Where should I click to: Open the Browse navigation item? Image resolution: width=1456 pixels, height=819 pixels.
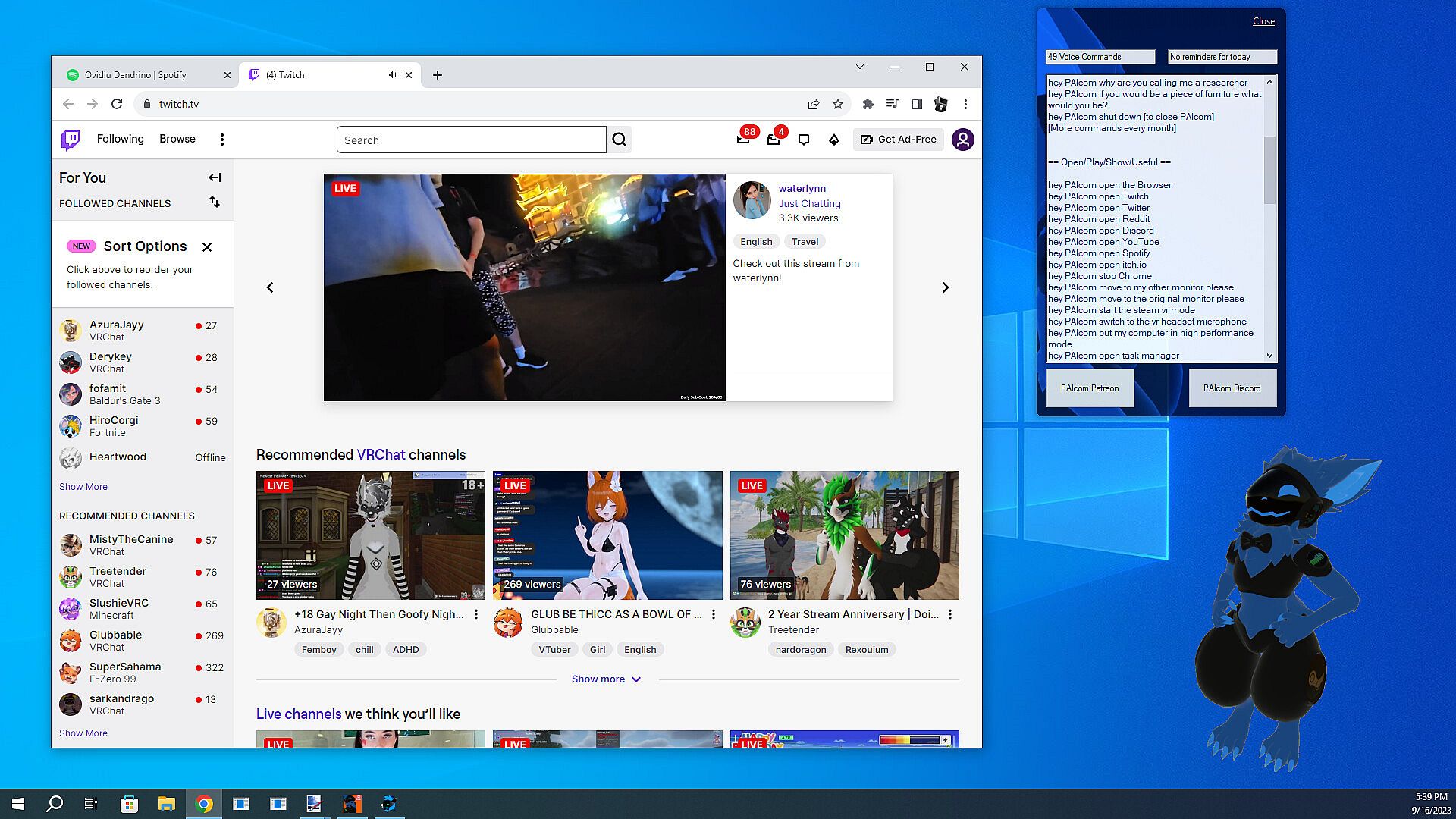[177, 139]
